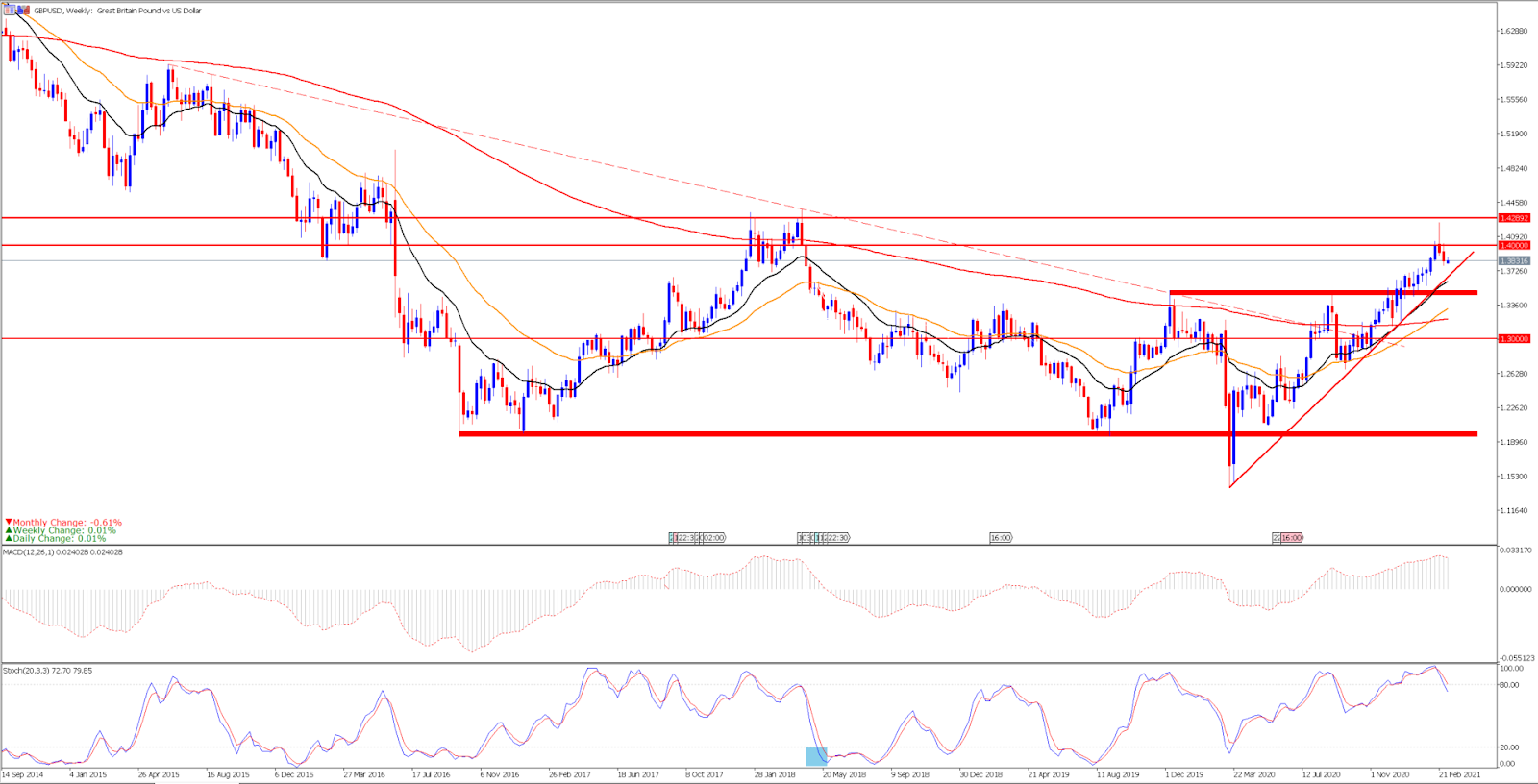Click the 22:30 economic event marker
Image resolution: width=1538 pixels, height=784 pixels.
[x=836, y=538]
